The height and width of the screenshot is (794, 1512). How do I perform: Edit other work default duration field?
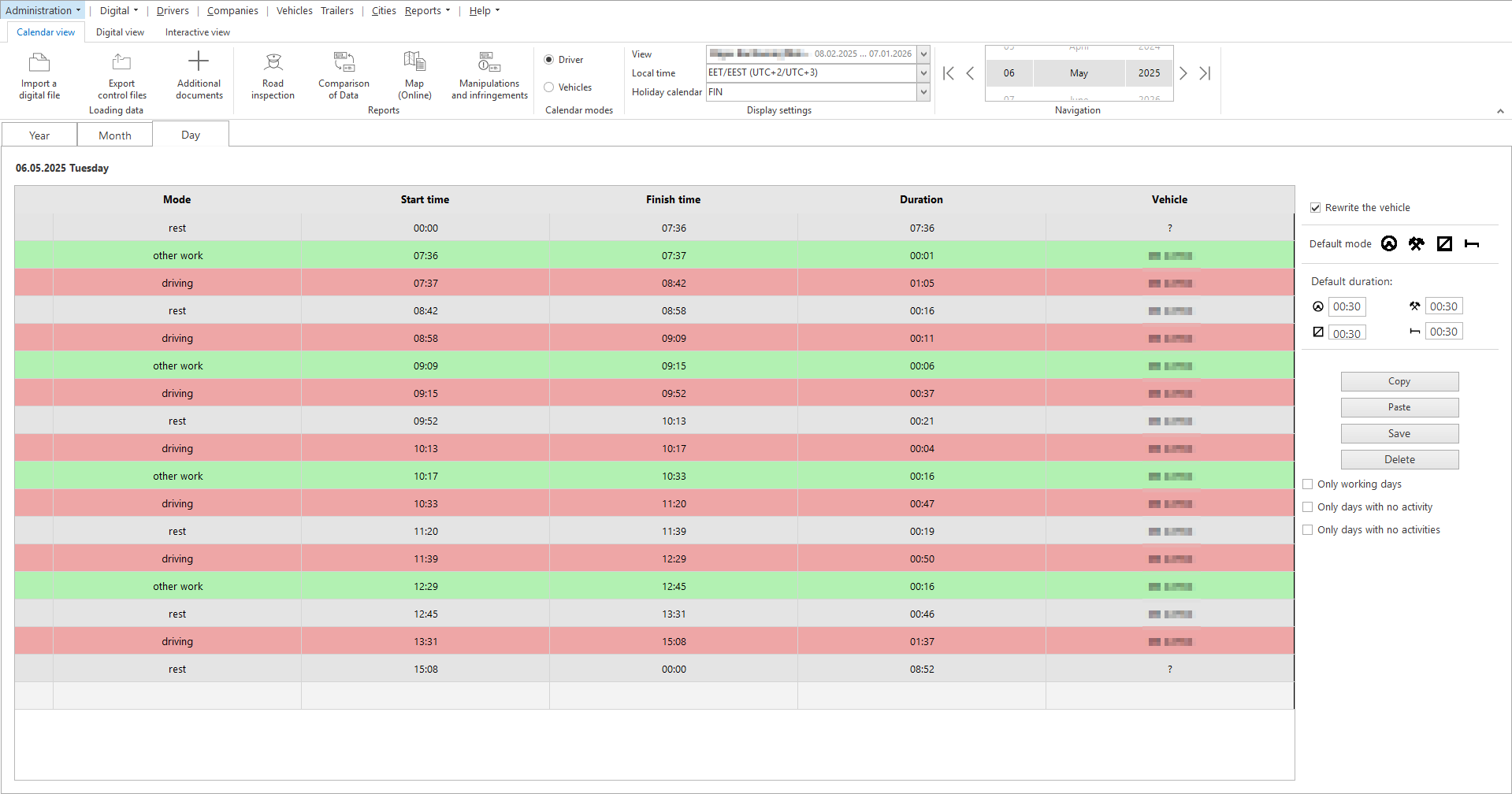[x=1443, y=306]
